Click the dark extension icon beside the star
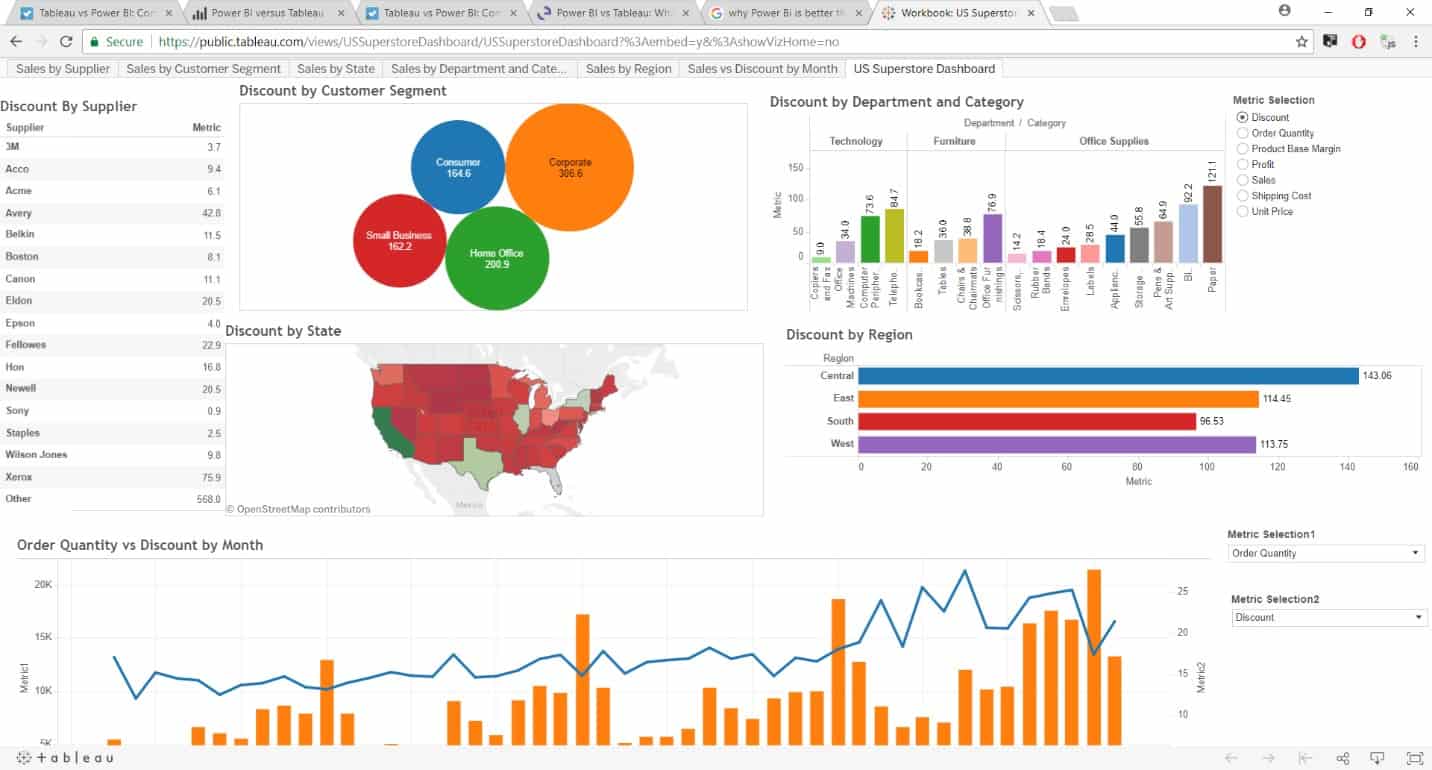1432x770 pixels. pos(1330,42)
